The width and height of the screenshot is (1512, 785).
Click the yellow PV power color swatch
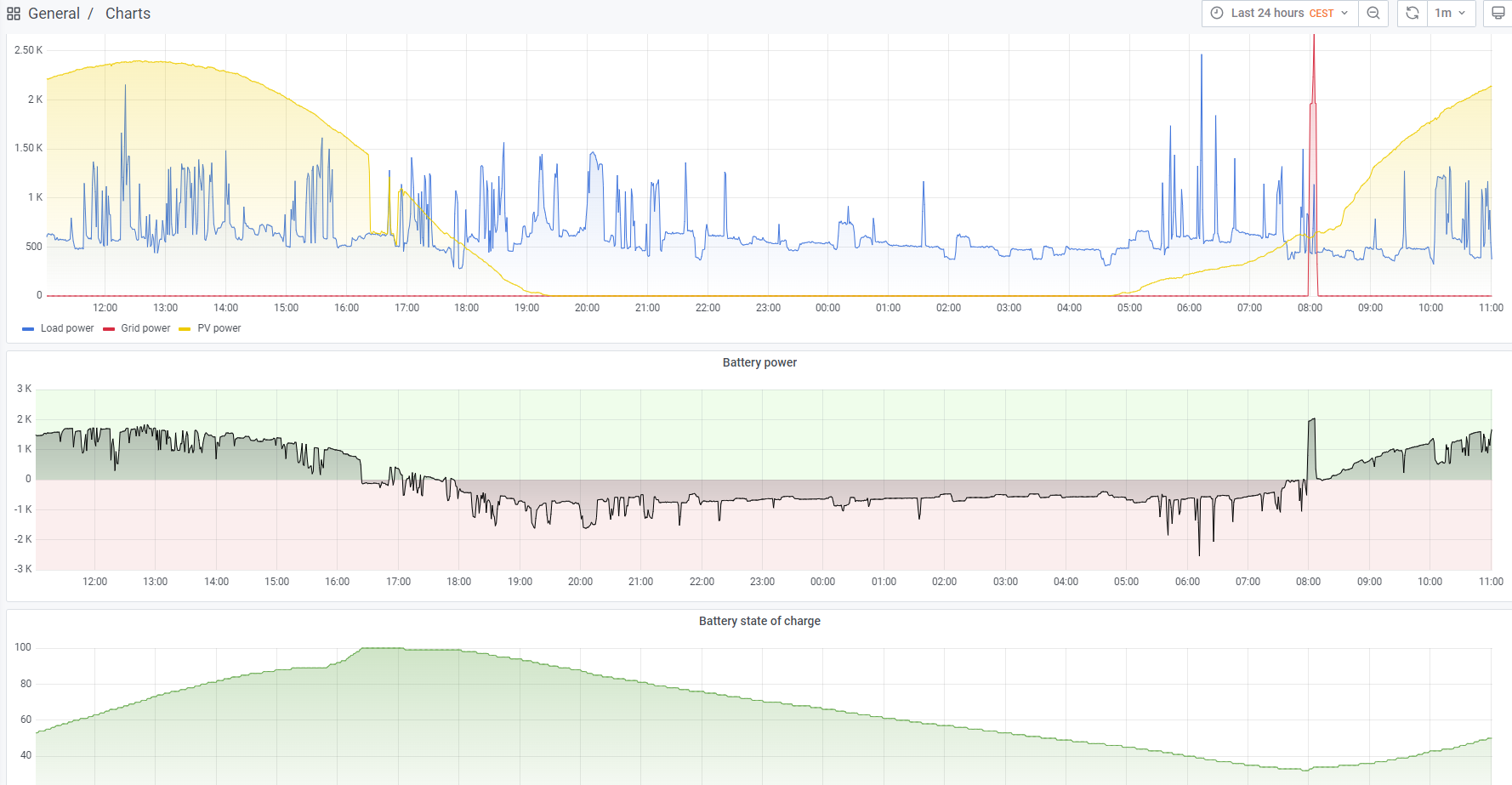(x=185, y=329)
